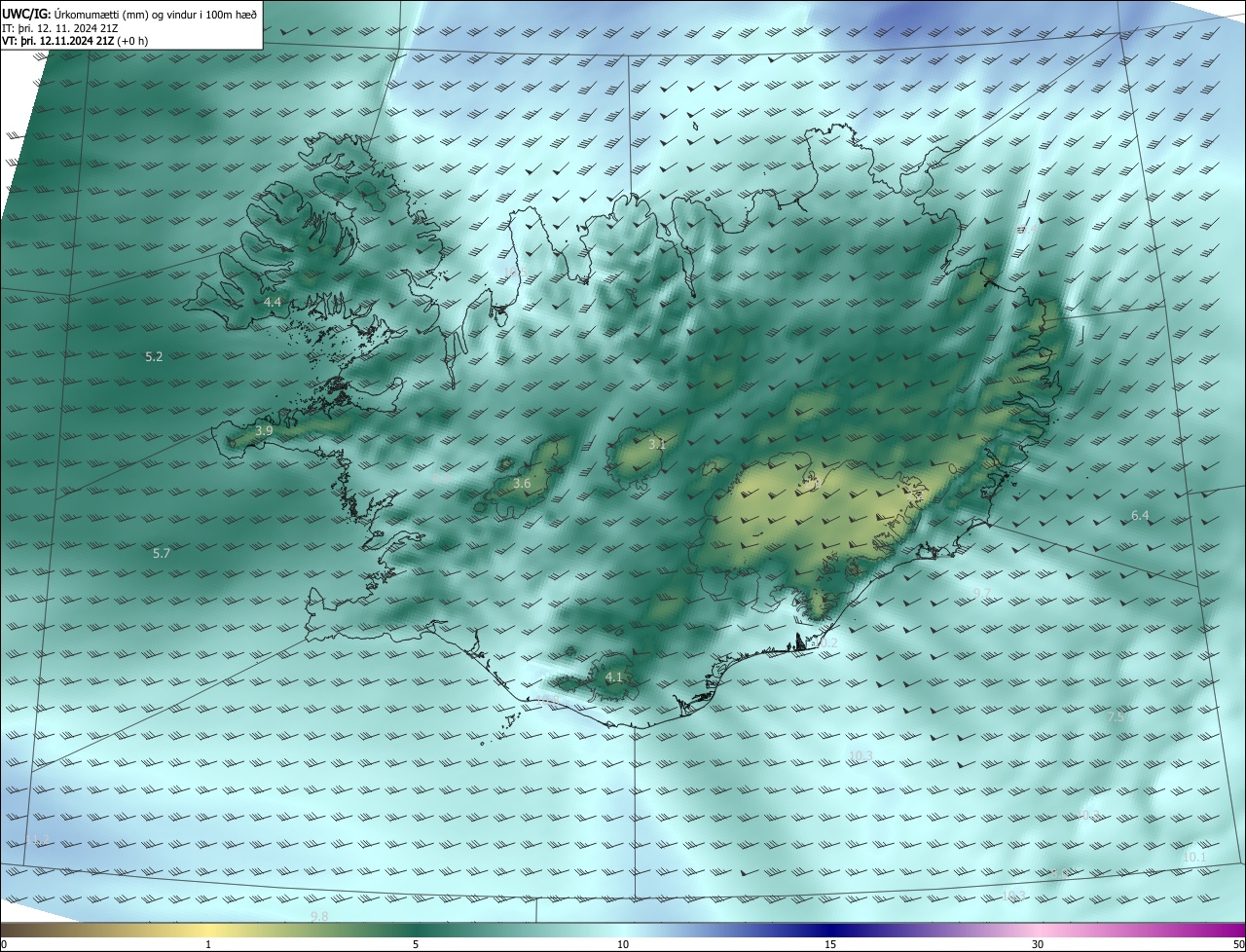This screenshot has height=952, width=1246.
Task: Click the 15 tick on the color scale
Action: (830, 944)
